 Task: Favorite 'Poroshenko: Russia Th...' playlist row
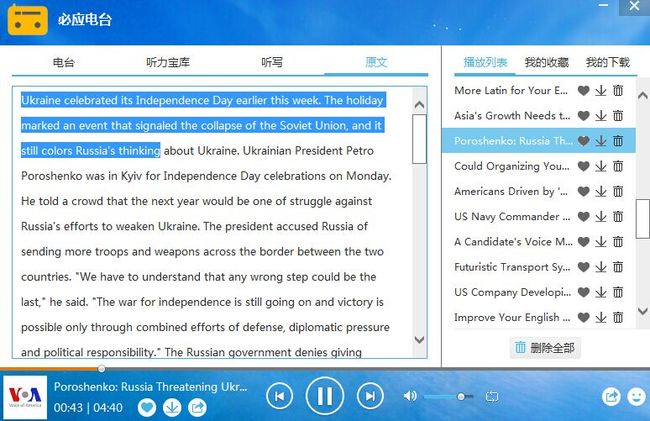point(583,141)
